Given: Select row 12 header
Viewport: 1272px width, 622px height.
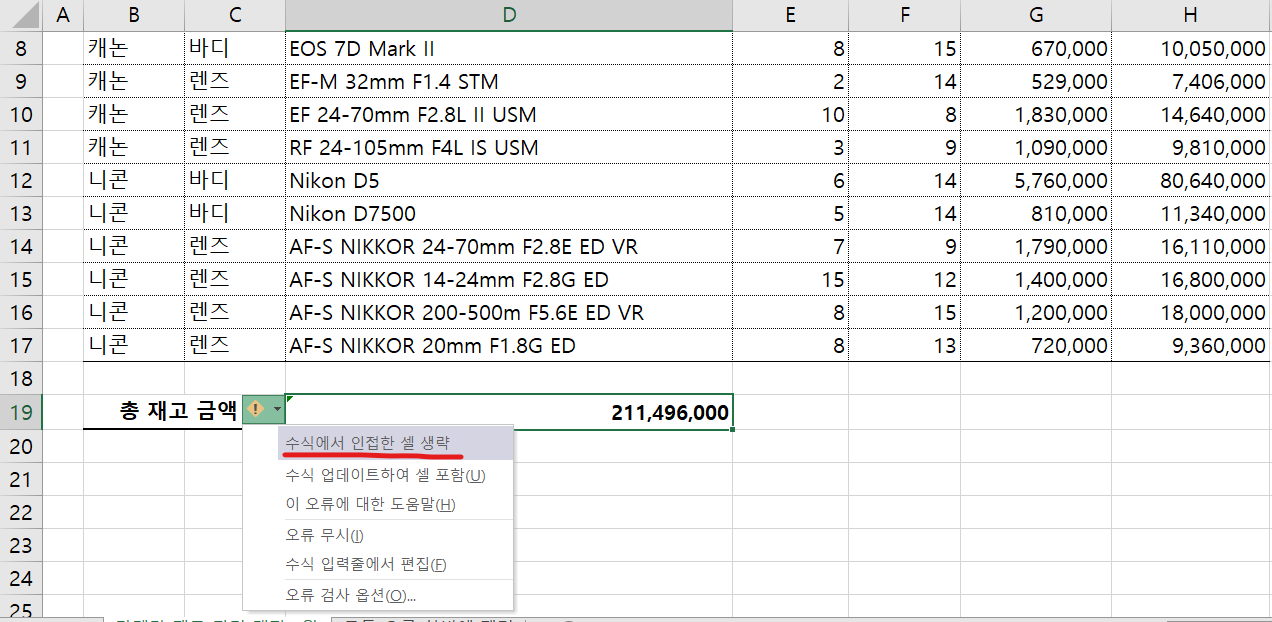Looking at the screenshot, I should tap(21, 180).
